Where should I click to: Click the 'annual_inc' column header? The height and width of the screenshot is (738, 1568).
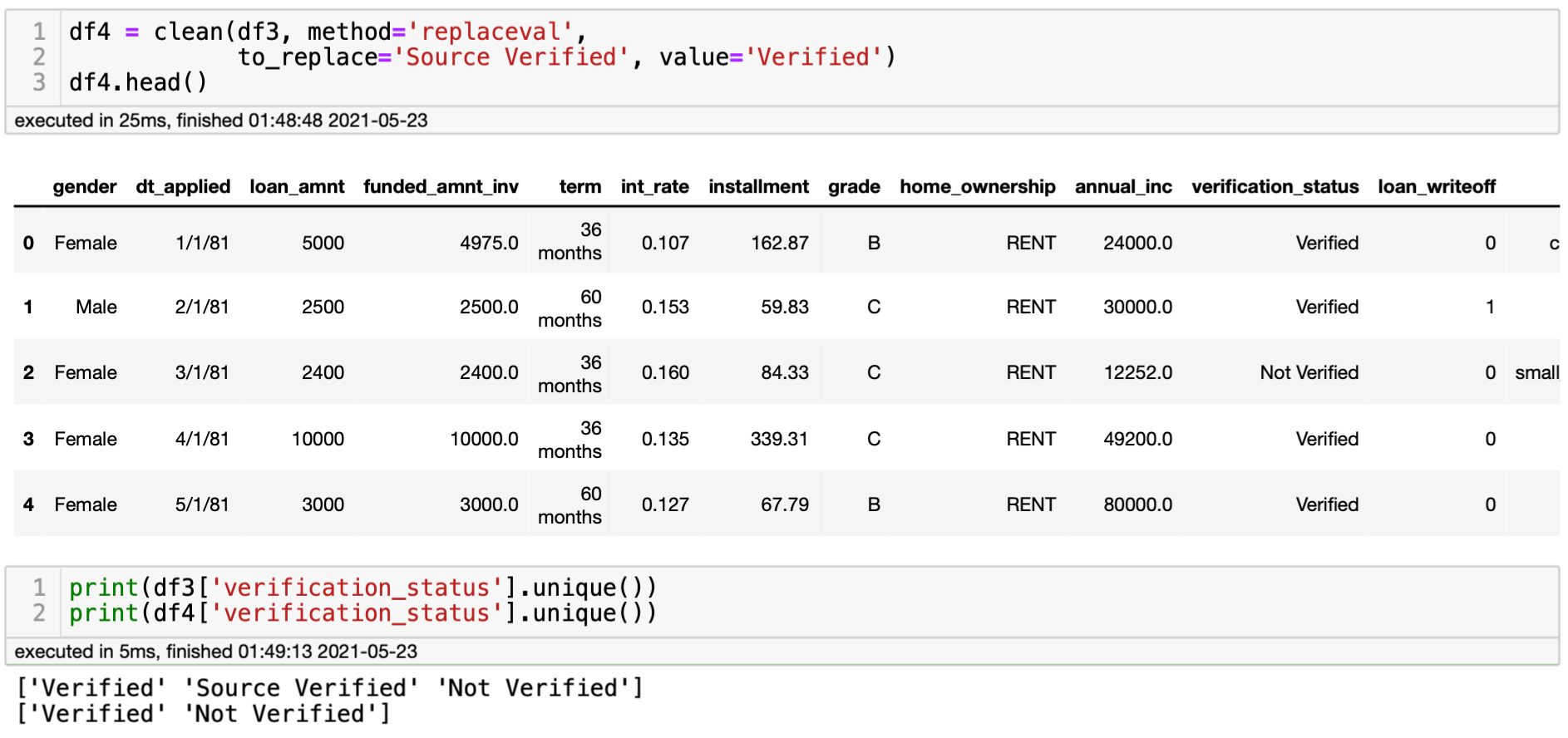(1123, 187)
